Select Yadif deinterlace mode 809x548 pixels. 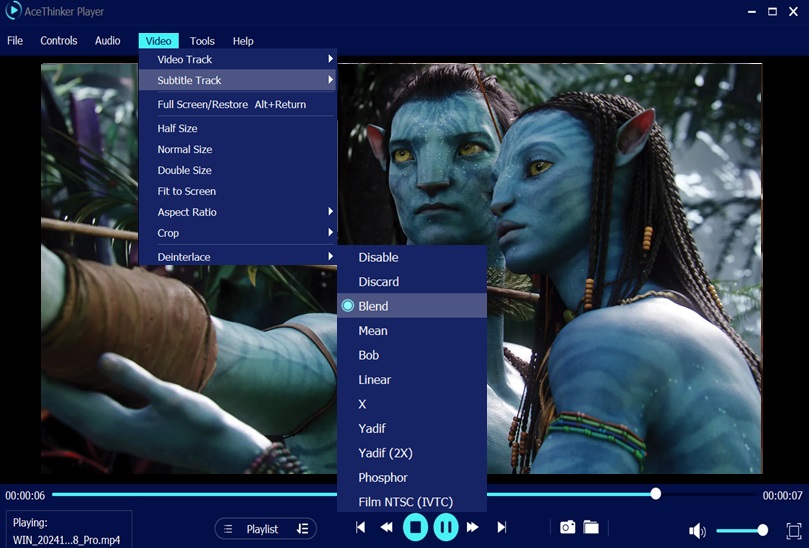pyautogui.click(x=412, y=428)
